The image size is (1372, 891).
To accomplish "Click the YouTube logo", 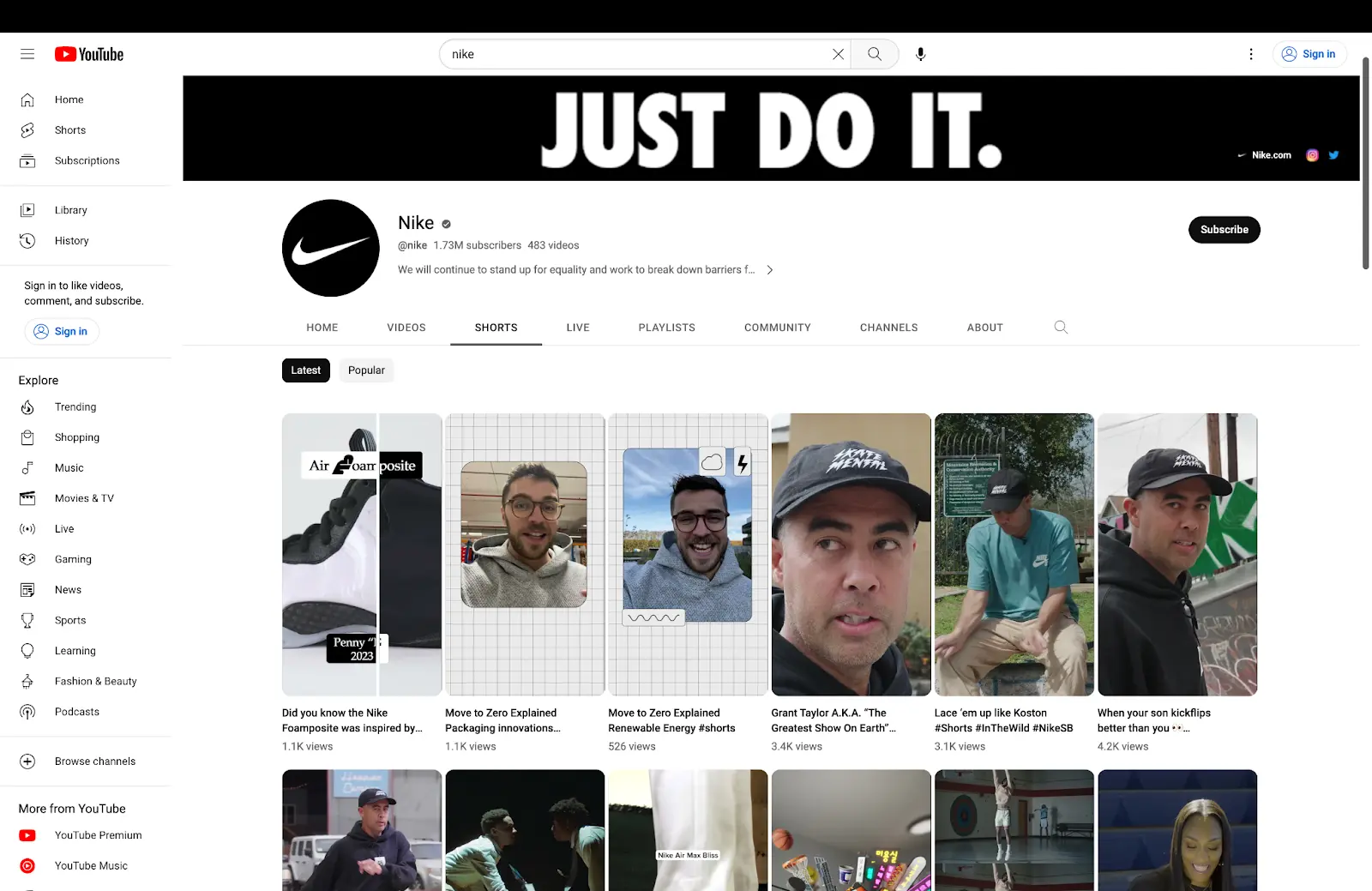I will tap(89, 54).
